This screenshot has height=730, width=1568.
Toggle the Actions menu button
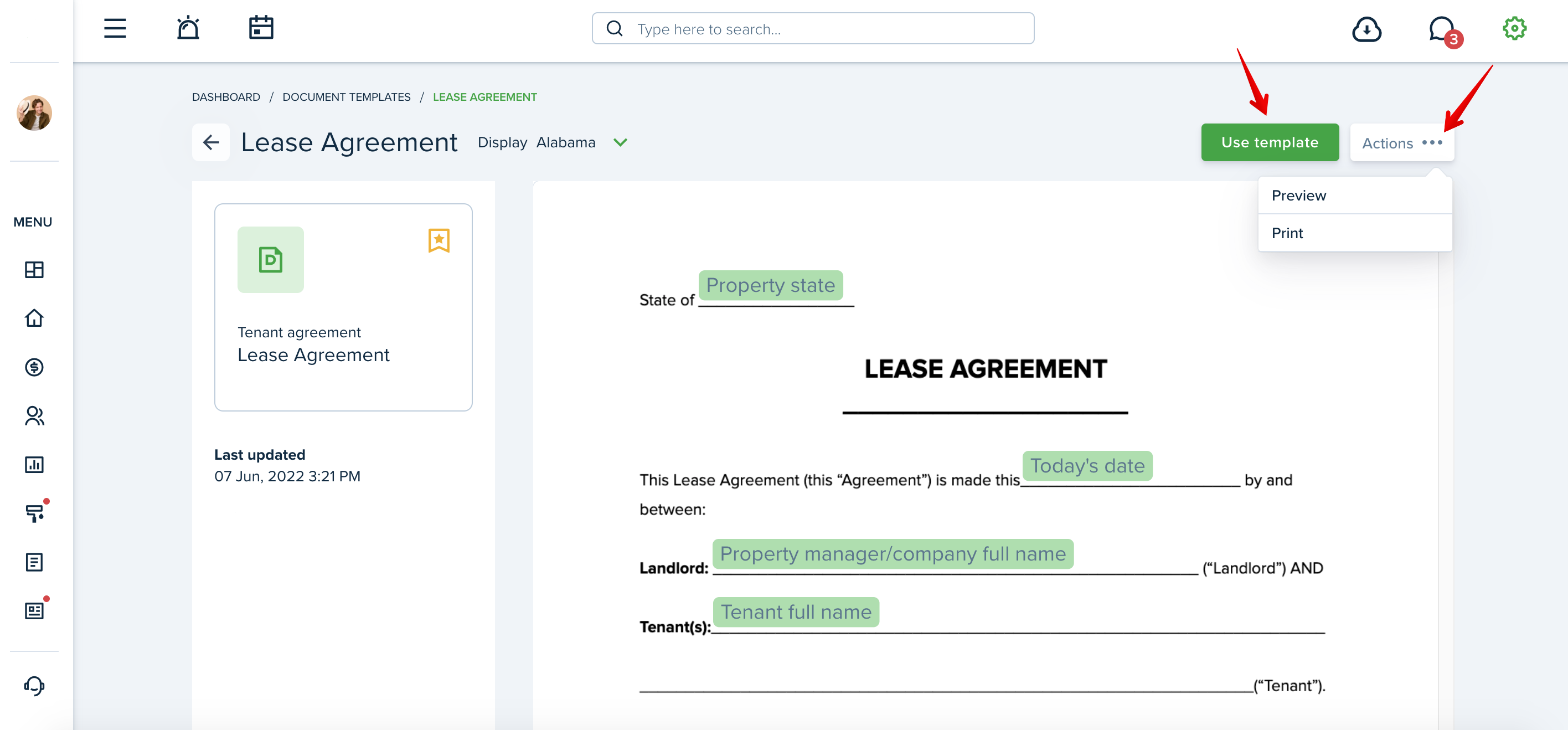coord(1401,142)
